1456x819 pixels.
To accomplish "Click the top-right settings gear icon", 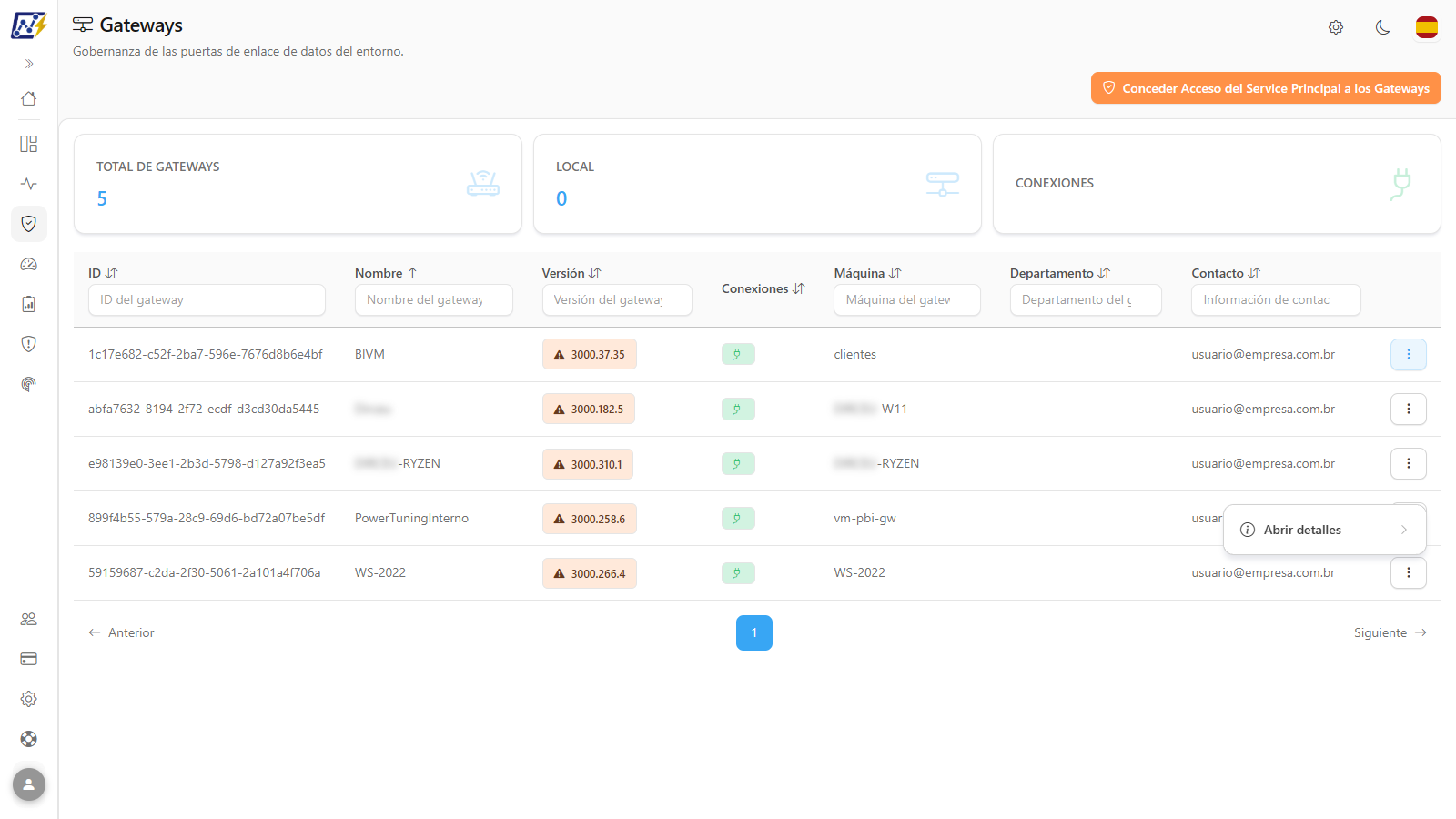I will (x=1336, y=27).
